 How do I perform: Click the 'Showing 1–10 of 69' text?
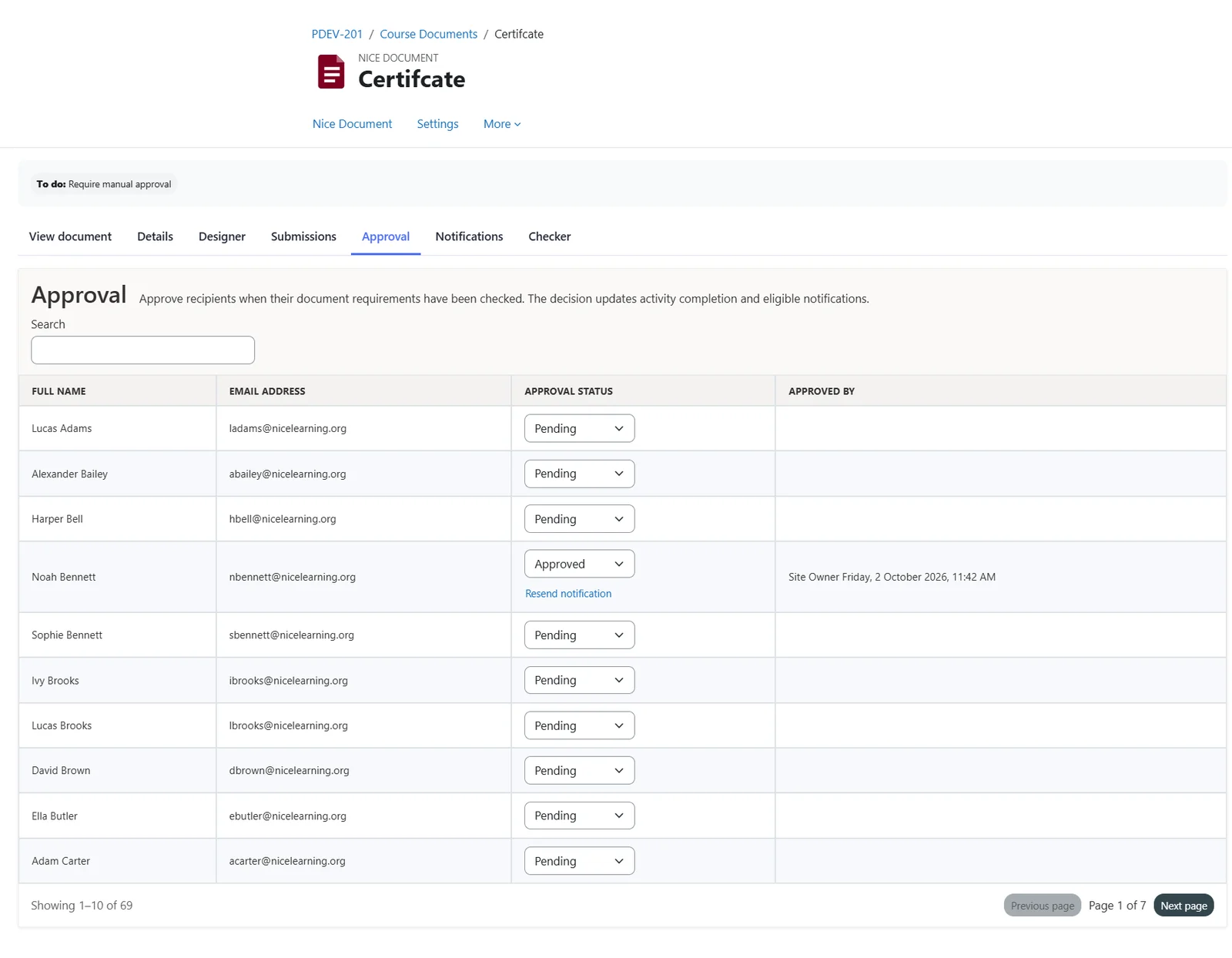(82, 906)
